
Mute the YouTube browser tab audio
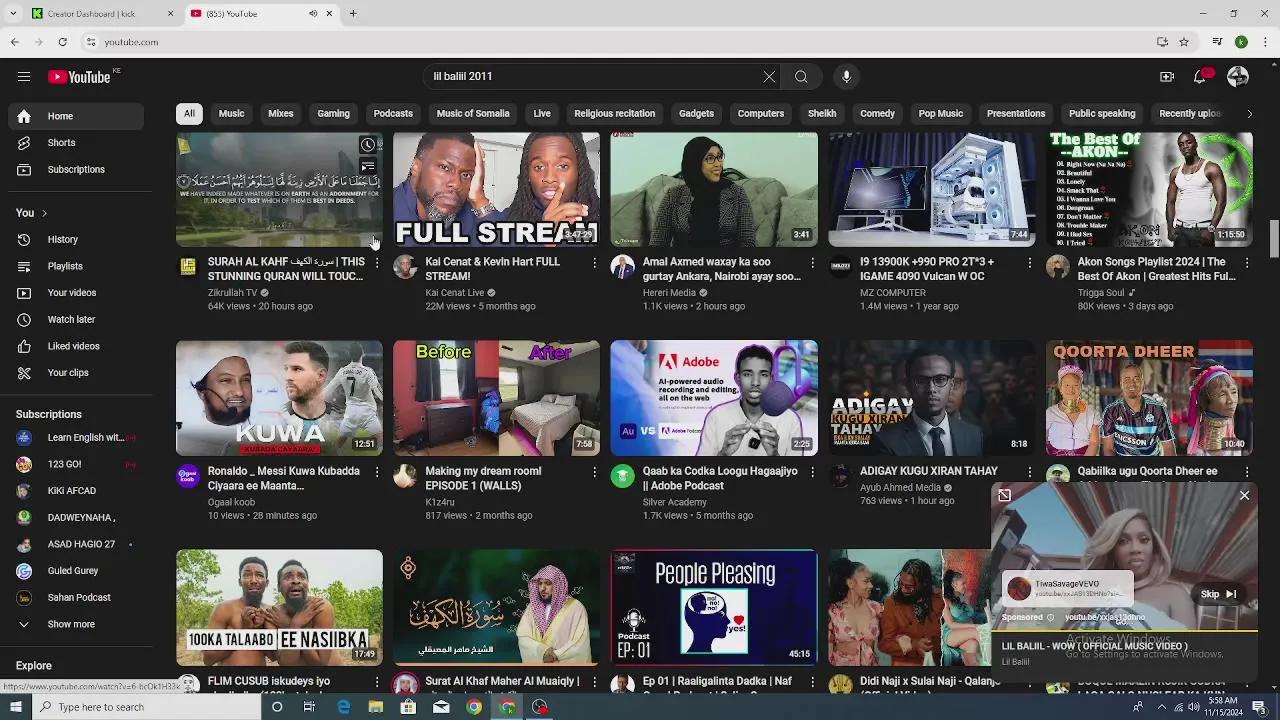pyautogui.click(x=313, y=14)
